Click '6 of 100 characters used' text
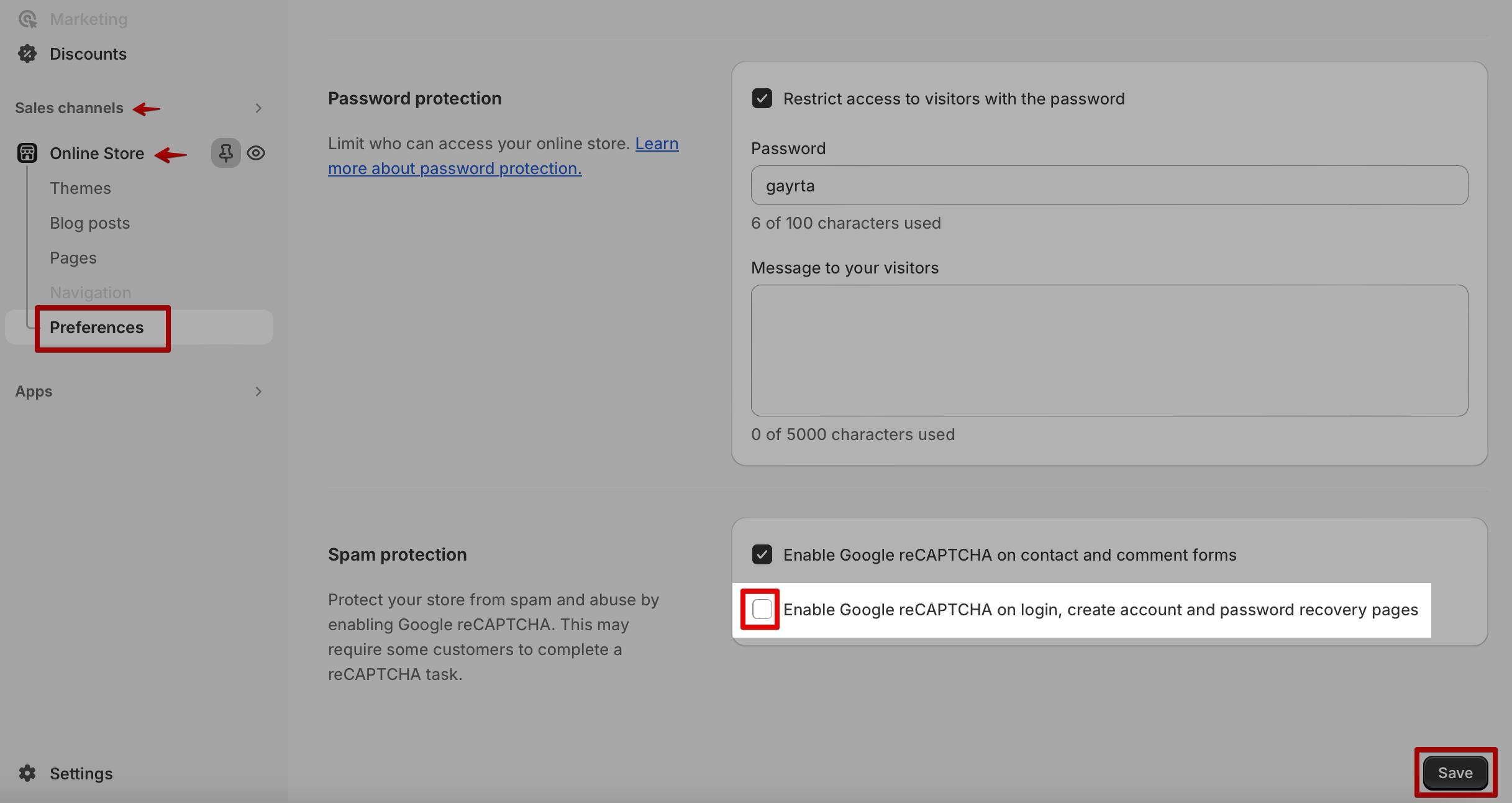Viewport: 1512px width, 803px height. tap(846, 223)
